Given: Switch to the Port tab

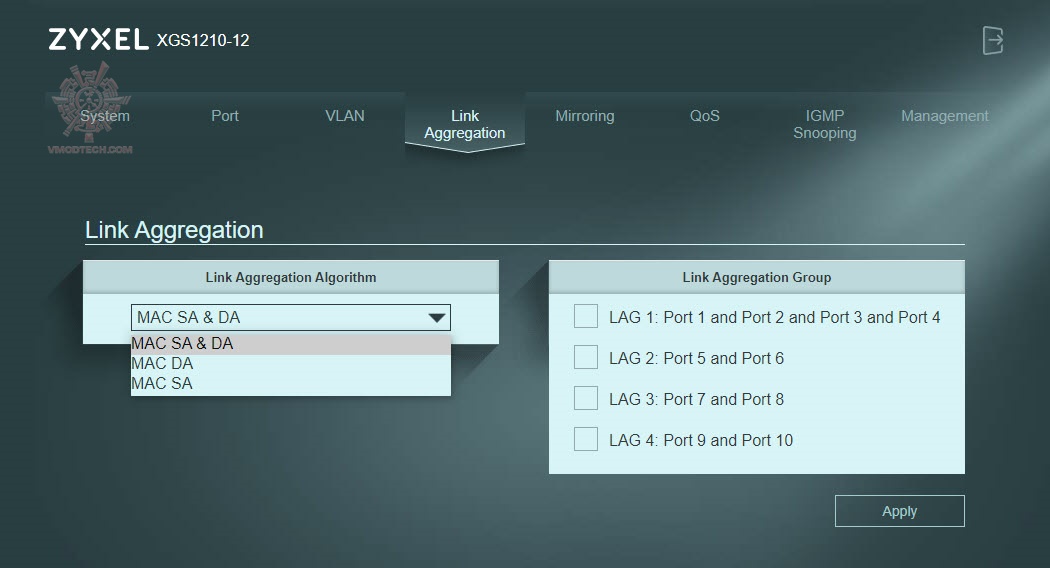Looking at the screenshot, I should (225, 116).
